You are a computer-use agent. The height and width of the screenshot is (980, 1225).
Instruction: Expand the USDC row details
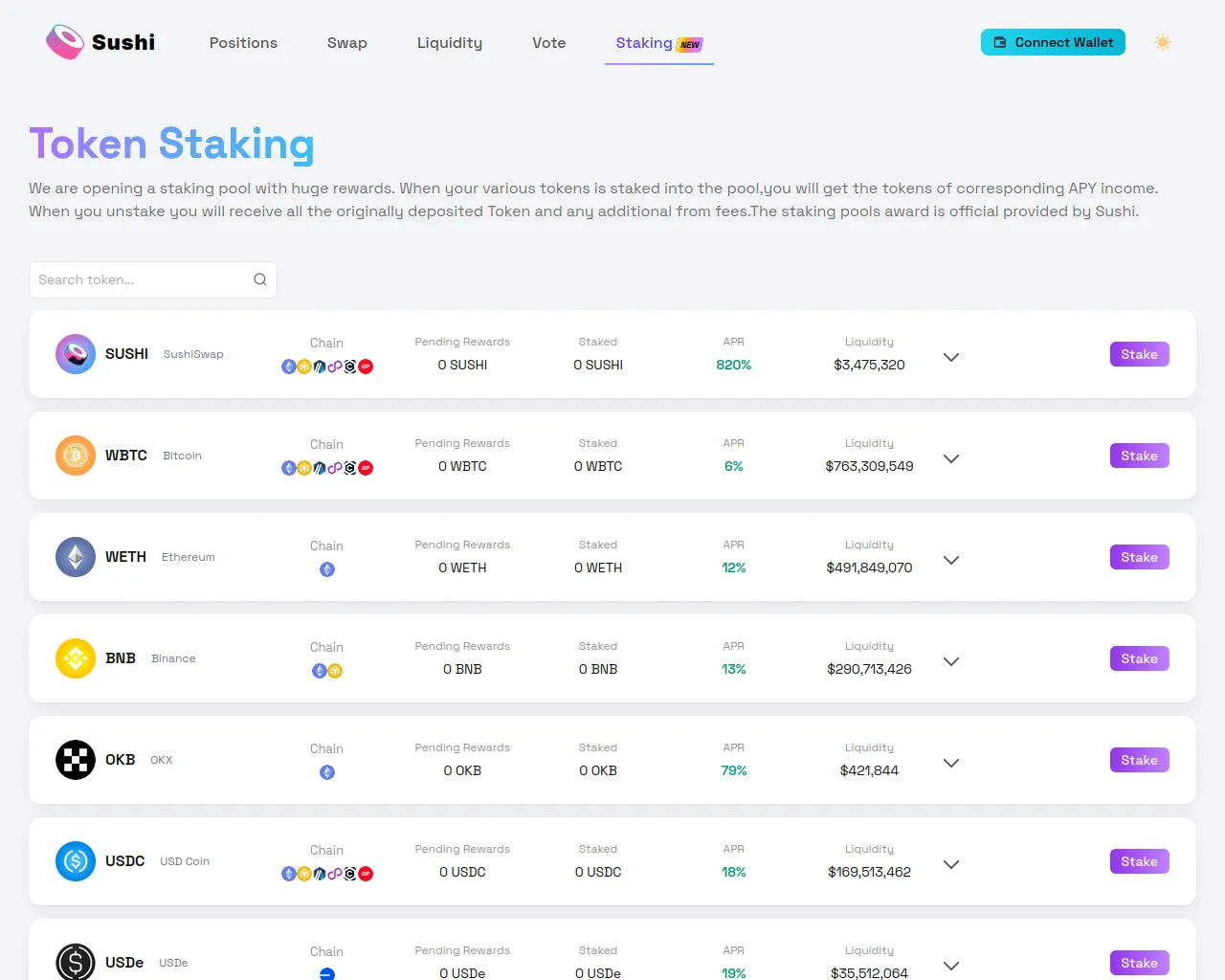[x=951, y=864]
